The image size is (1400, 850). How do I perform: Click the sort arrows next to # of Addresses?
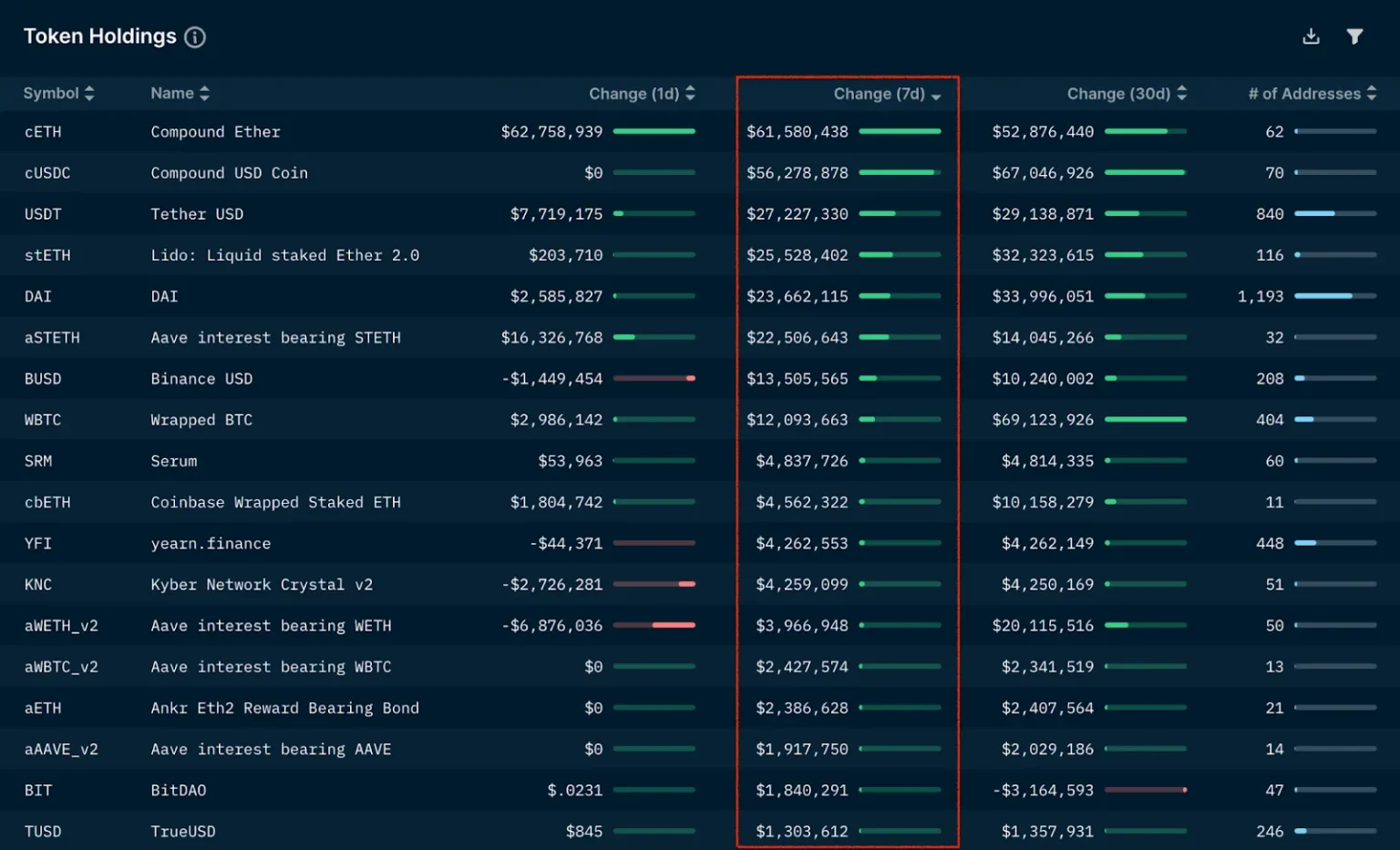(x=1374, y=93)
